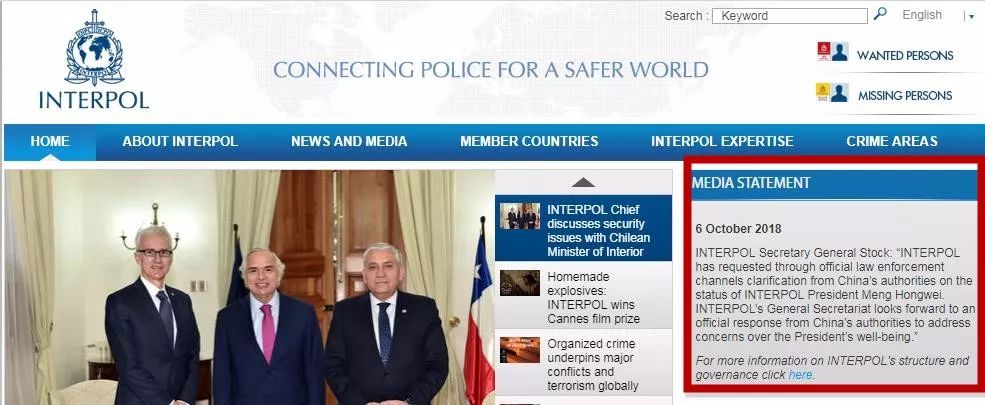
Task: Open the English language dropdown
Action: click(922, 15)
